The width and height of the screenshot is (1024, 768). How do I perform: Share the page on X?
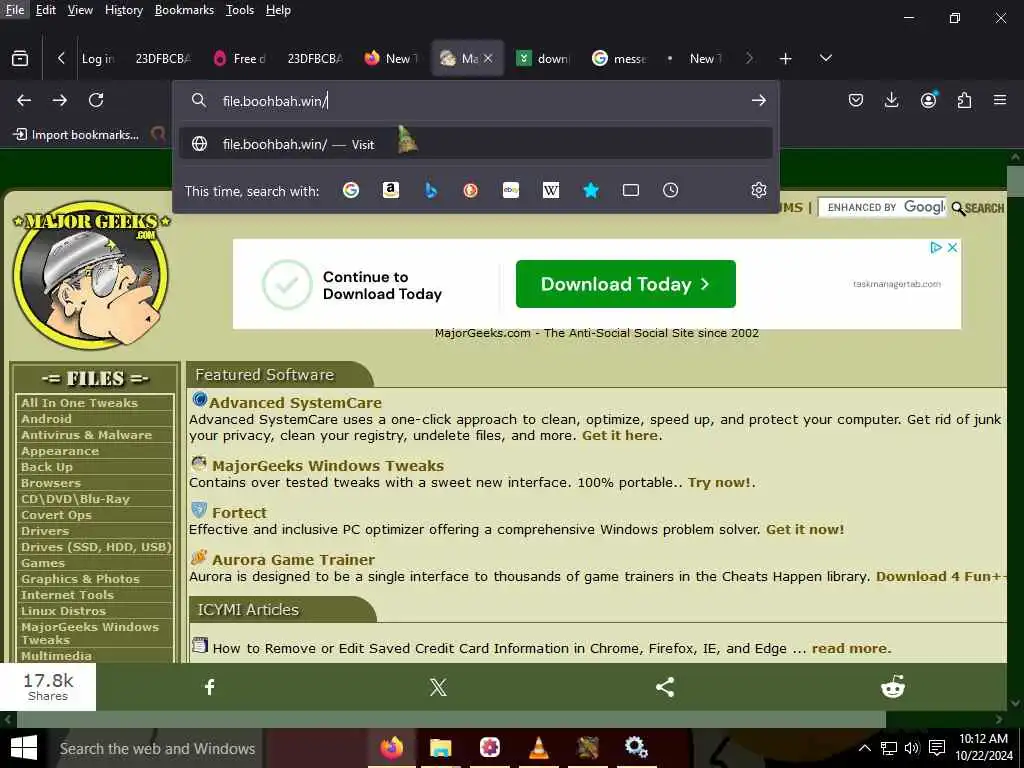[438, 686]
